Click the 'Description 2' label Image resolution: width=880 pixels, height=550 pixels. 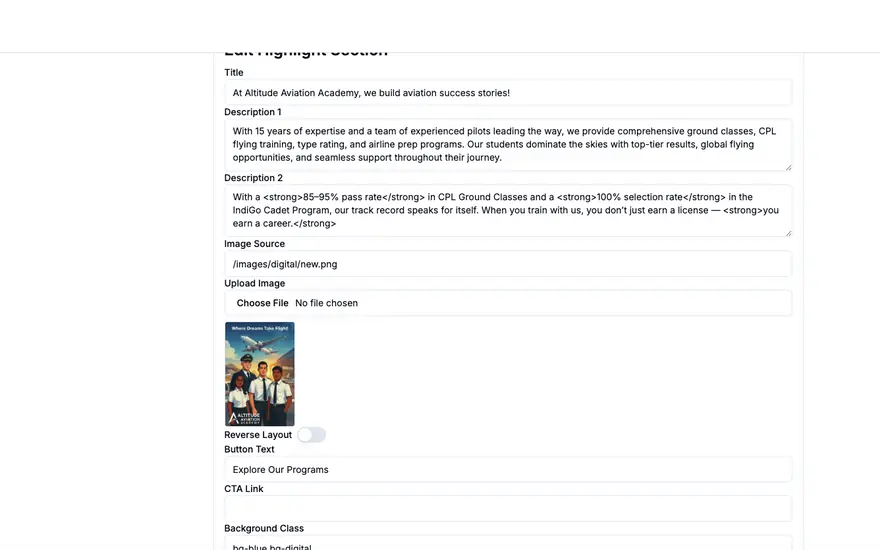click(x=254, y=178)
